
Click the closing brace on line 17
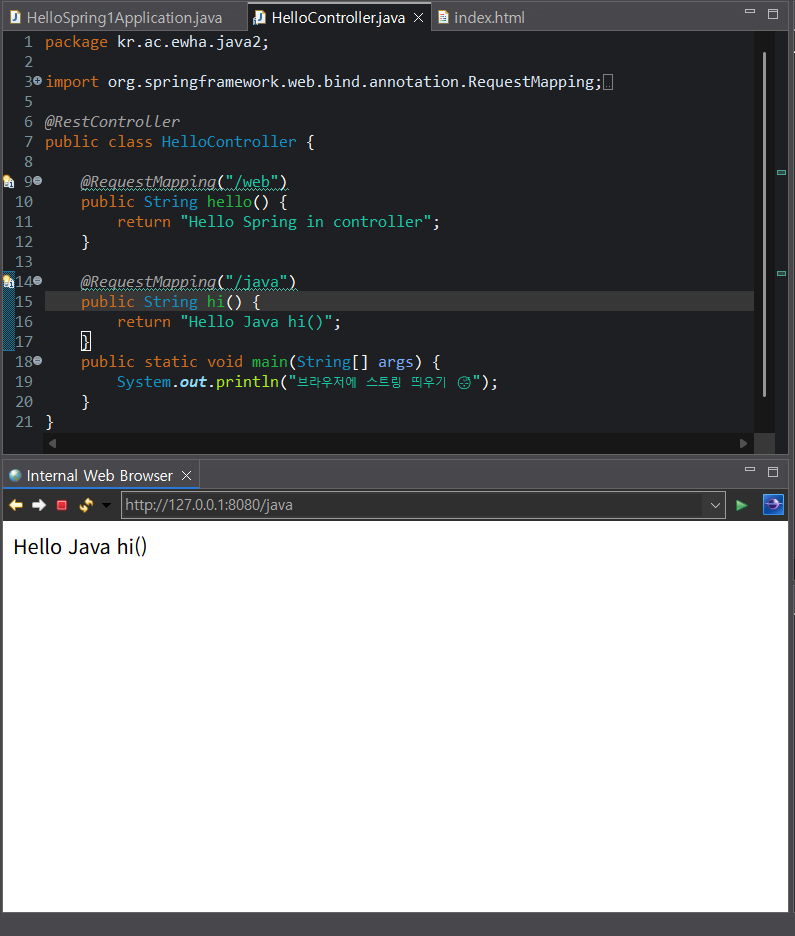tap(86, 341)
